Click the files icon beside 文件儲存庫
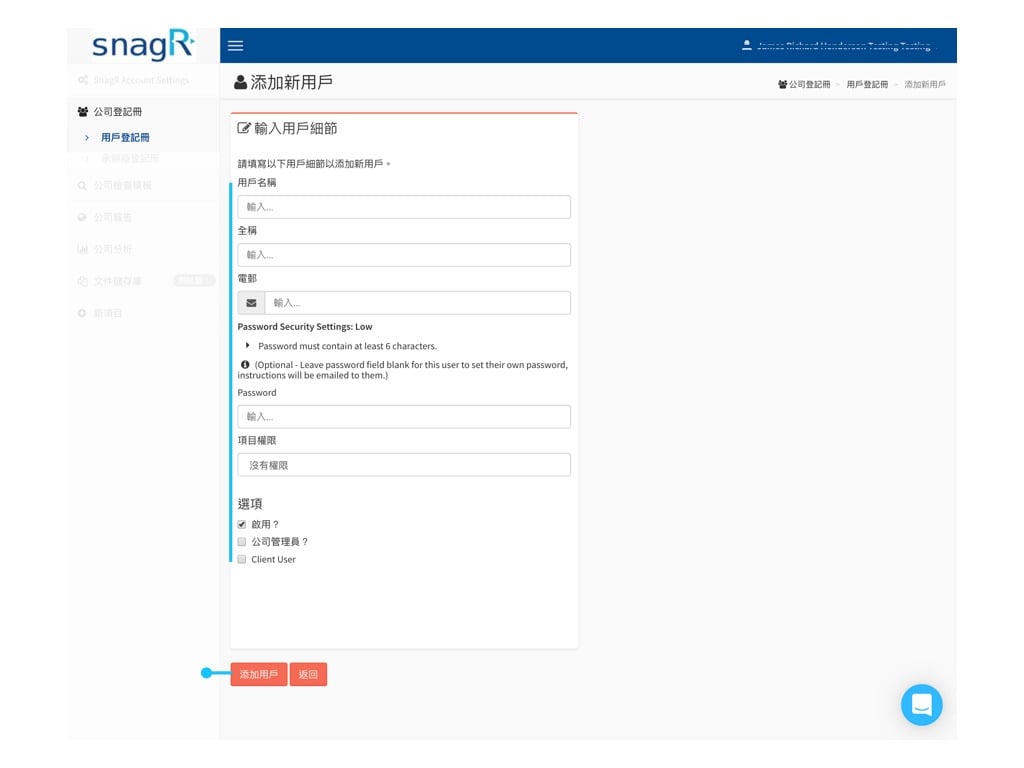Image resolution: width=1024 pixels, height=768 pixels. click(82, 281)
